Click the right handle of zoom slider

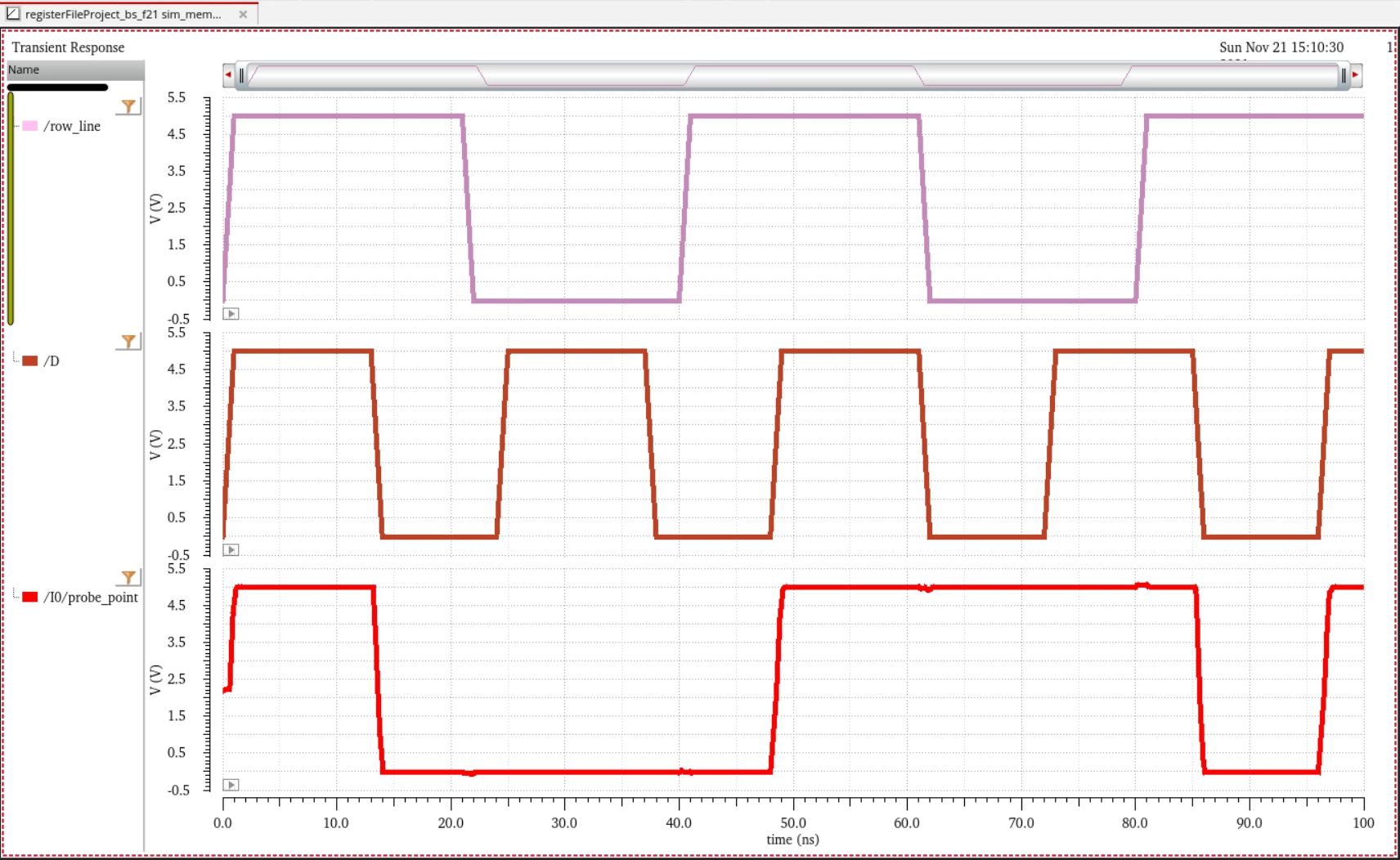coord(1344,75)
